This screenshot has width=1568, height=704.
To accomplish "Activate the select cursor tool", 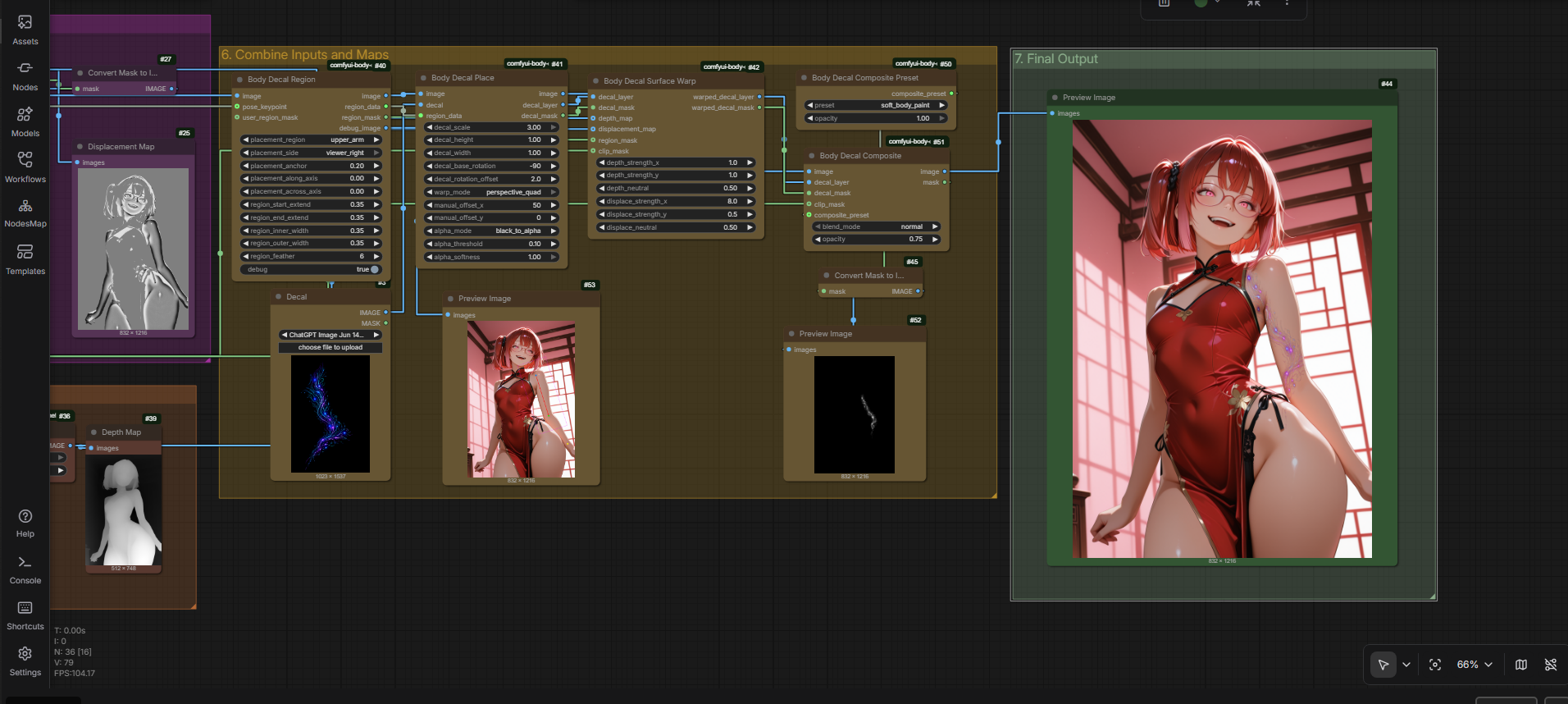I will point(1383,665).
